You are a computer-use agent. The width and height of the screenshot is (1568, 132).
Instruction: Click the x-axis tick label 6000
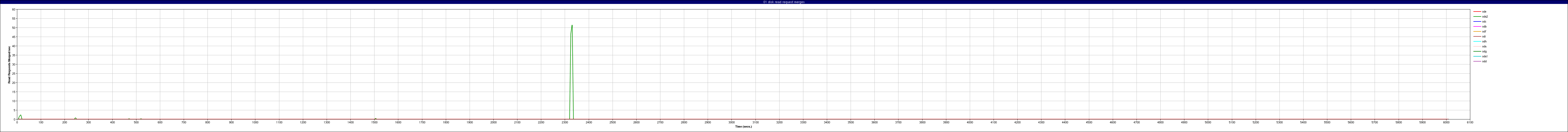click(1446, 122)
